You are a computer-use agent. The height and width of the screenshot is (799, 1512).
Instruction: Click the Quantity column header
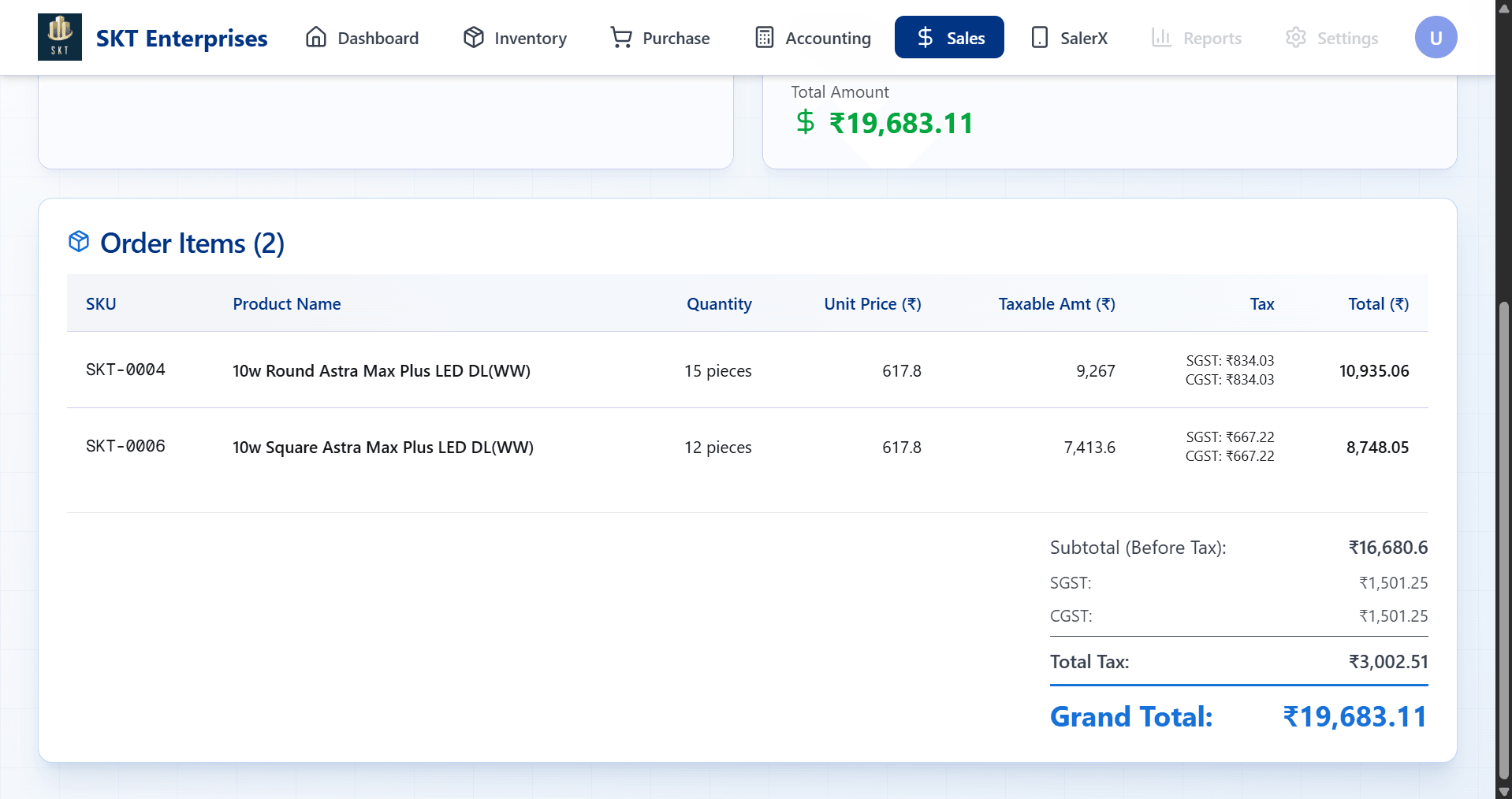(x=719, y=304)
